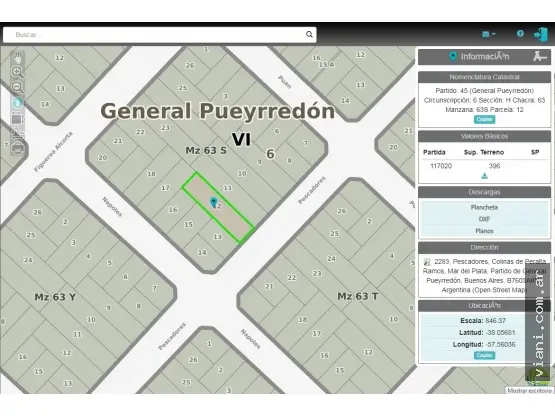Click the blue marker pin on parcel 12

213,202
